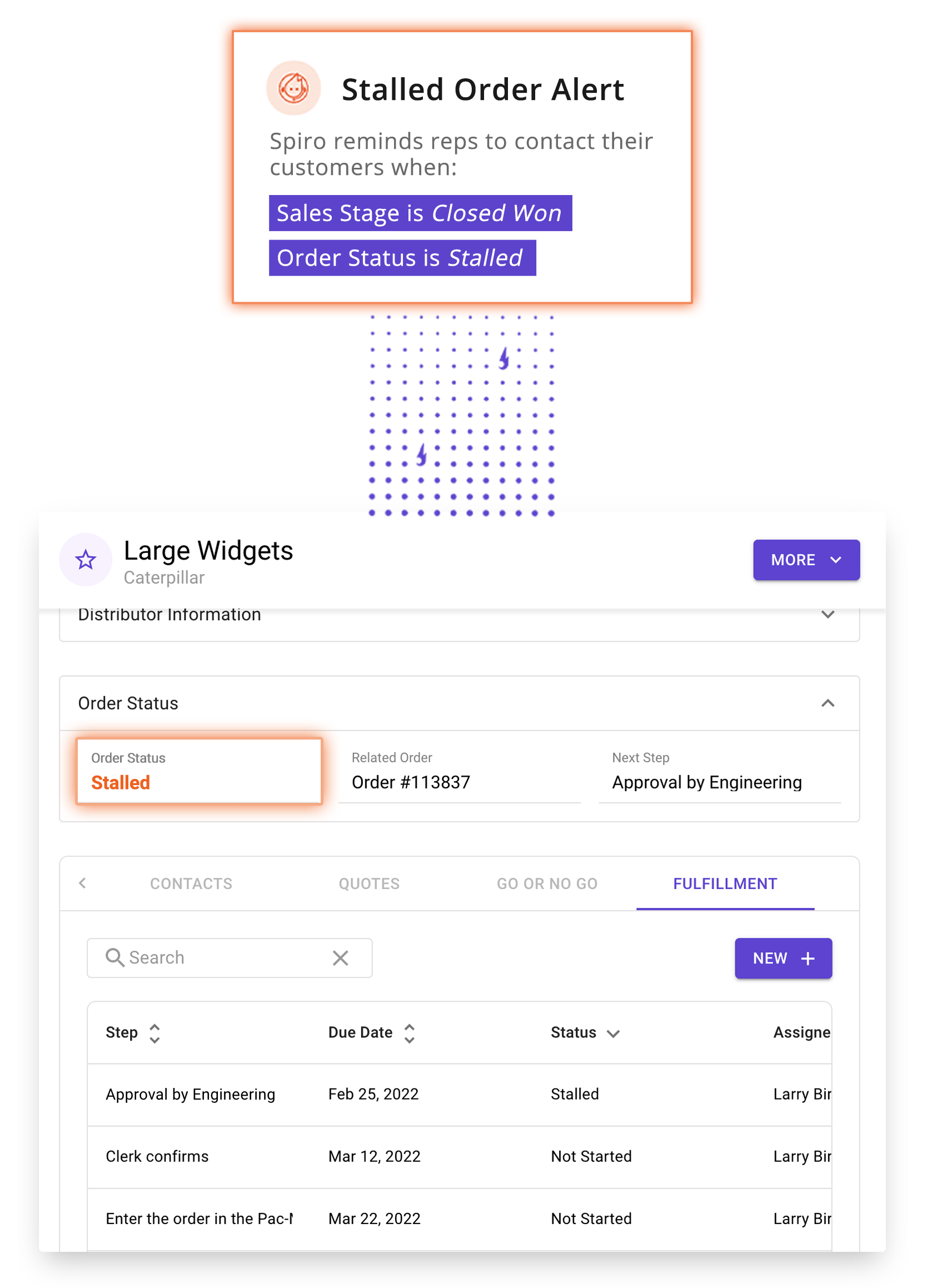The height and width of the screenshot is (1288, 927).
Task: Click the Stalled order status field
Action: click(200, 771)
